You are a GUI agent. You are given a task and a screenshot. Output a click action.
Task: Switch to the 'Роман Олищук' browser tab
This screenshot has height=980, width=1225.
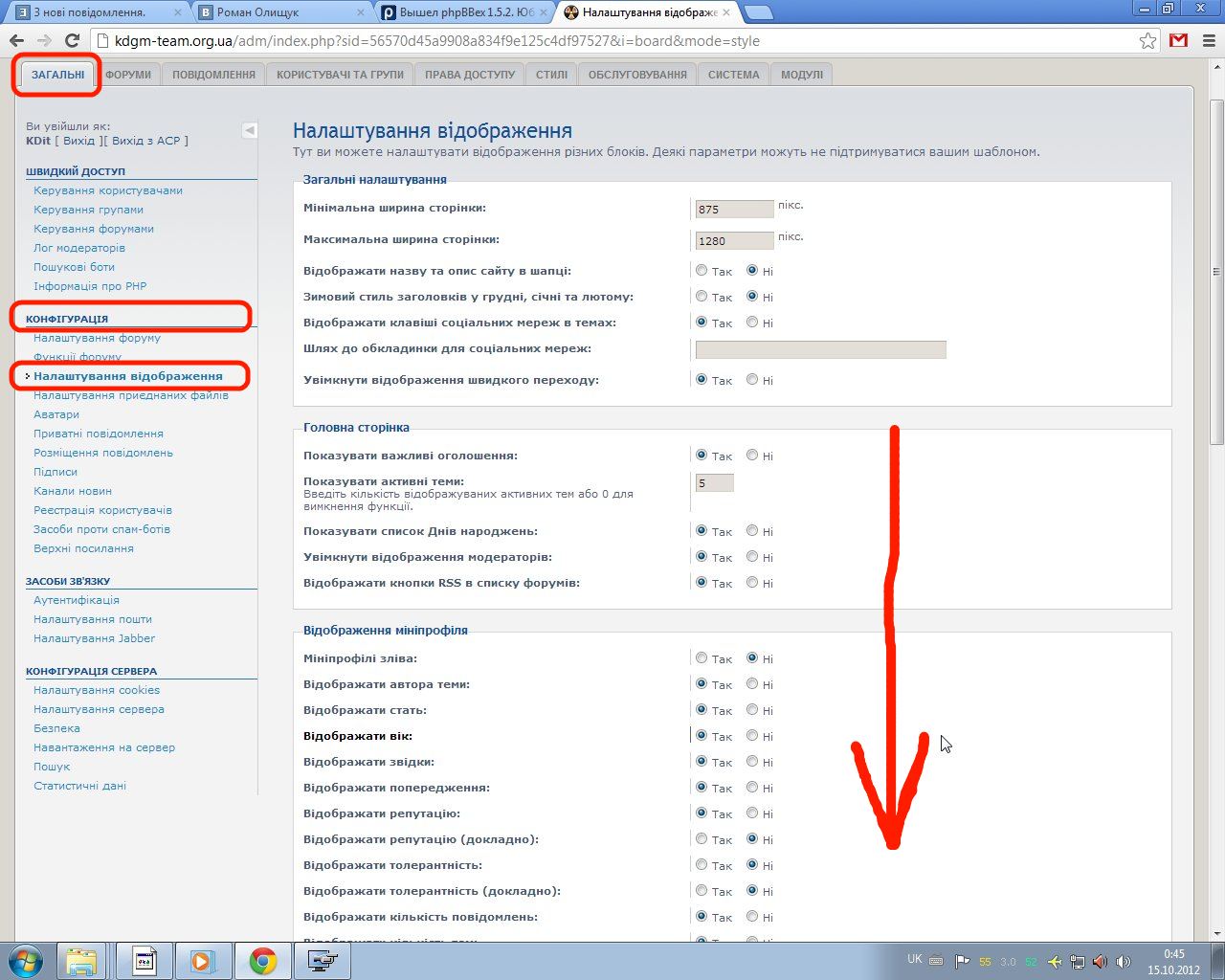pyautogui.click(x=278, y=12)
